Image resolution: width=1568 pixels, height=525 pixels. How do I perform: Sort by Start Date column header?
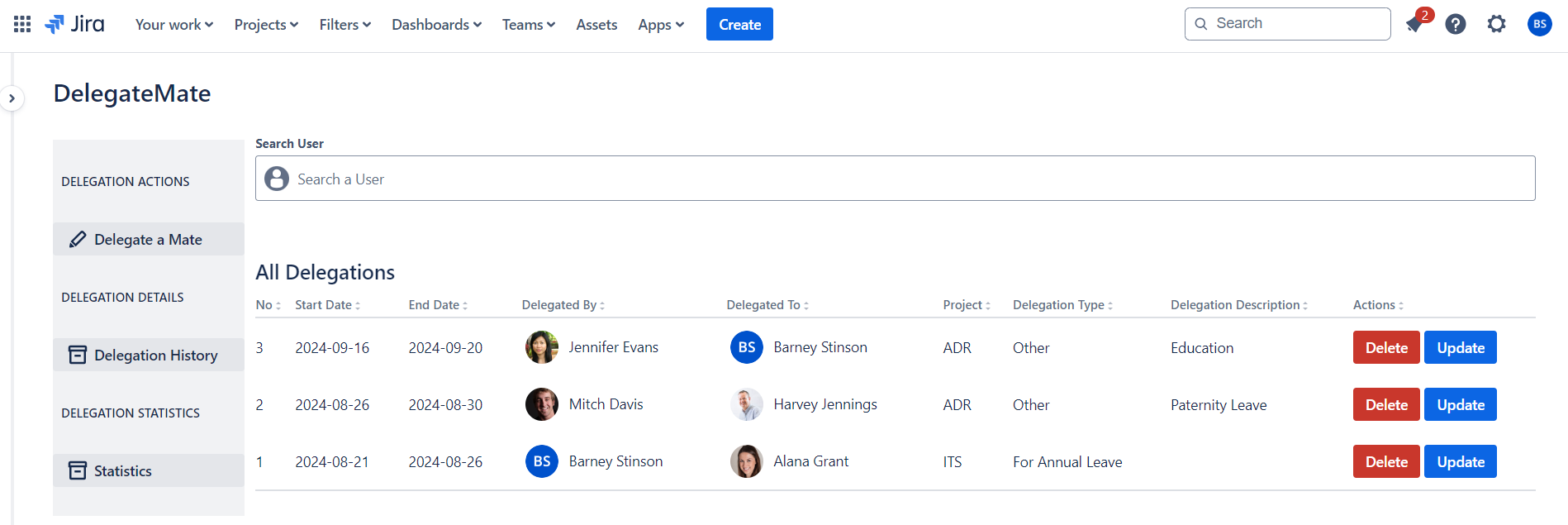[328, 305]
